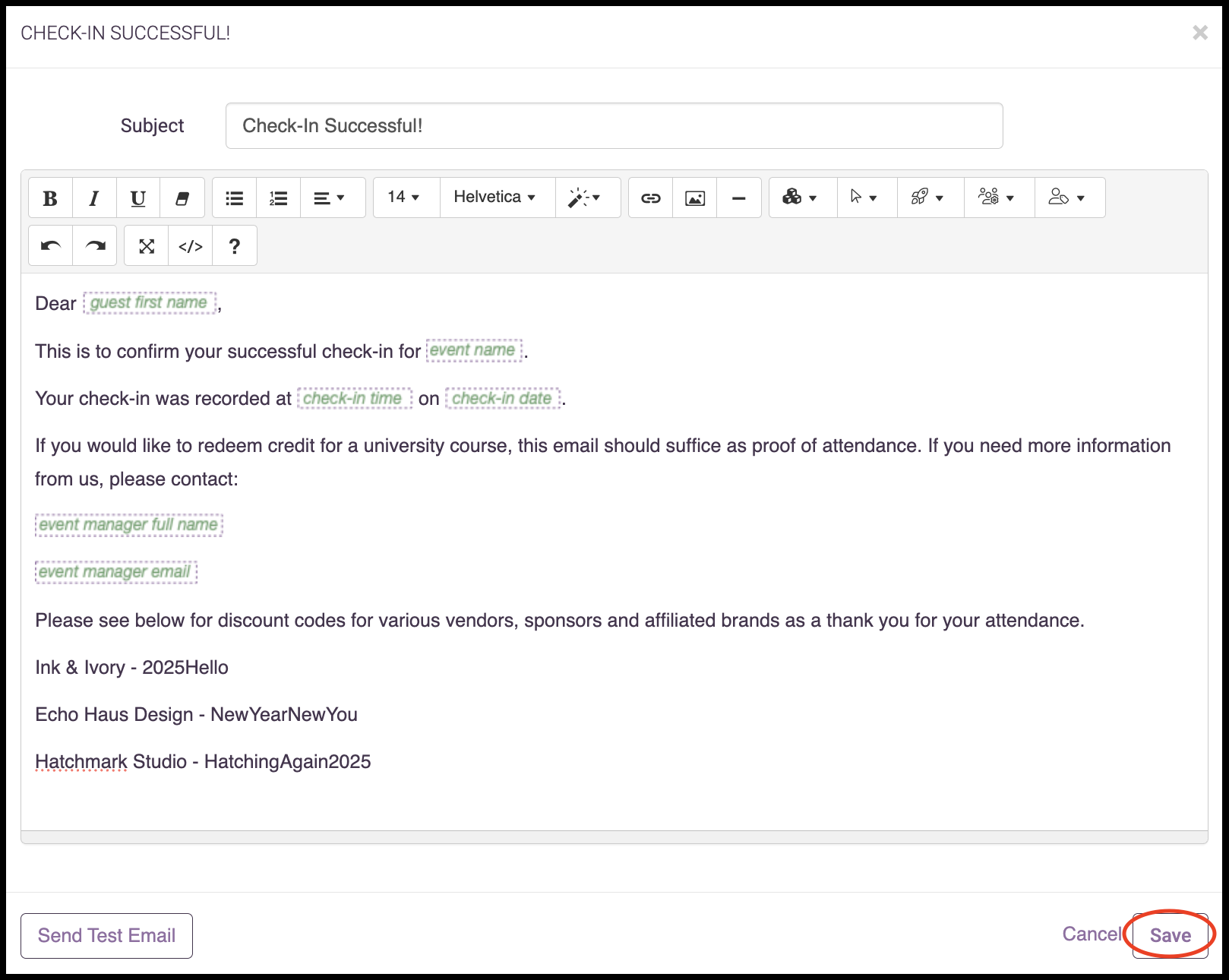
Task: Open the magic wand style dropdown
Action: point(588,198)
